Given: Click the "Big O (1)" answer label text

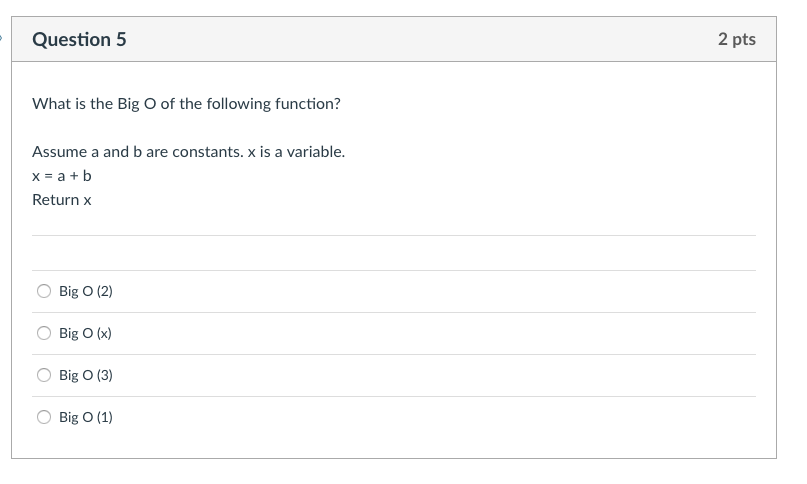Looking at the screenshot, I should click(x=86, y=417).
